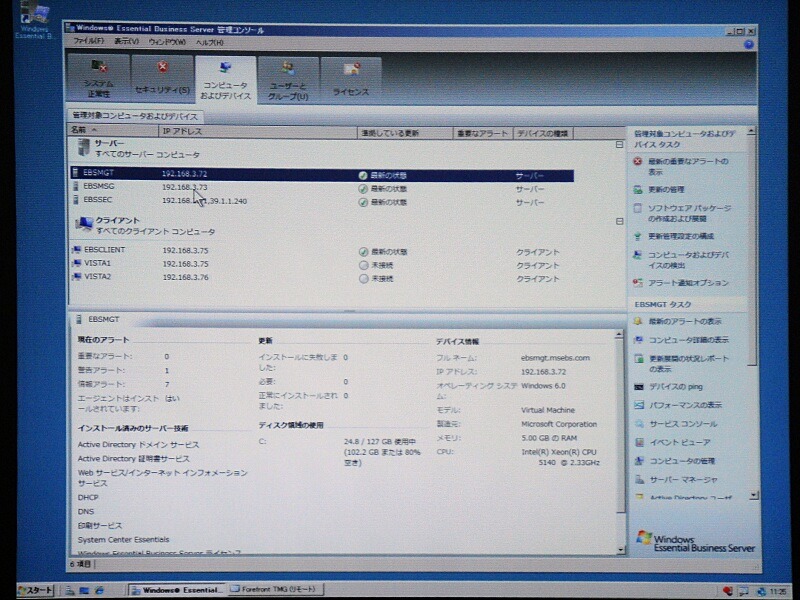The image size is (800, 600).
Task: Sort by the デバイスの種類 column header
Action: click(x=542, y=134)
